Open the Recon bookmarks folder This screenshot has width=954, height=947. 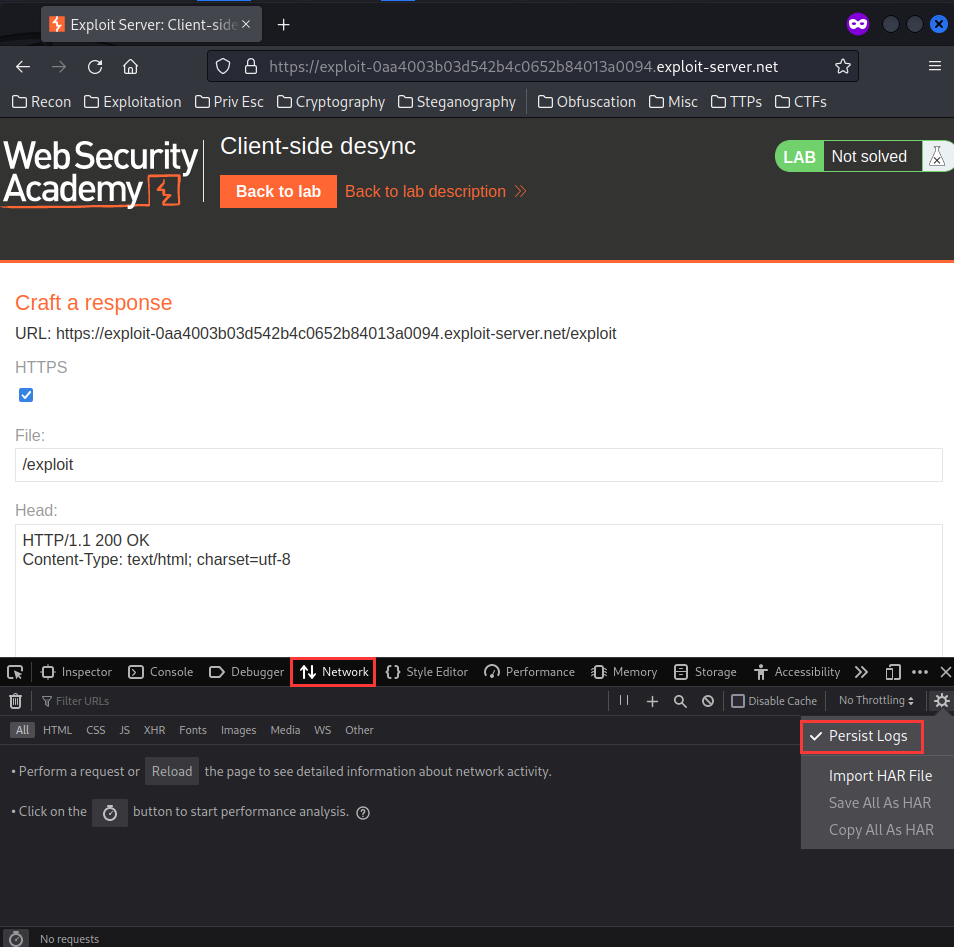pyautogui.click(x=41, y=102)
